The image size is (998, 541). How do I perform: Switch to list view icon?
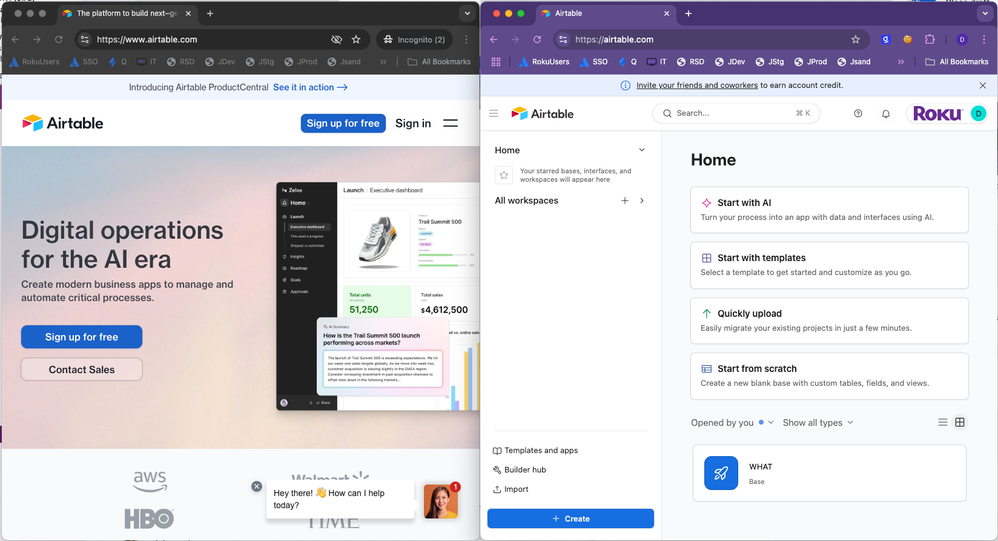(x=943, y=422)
